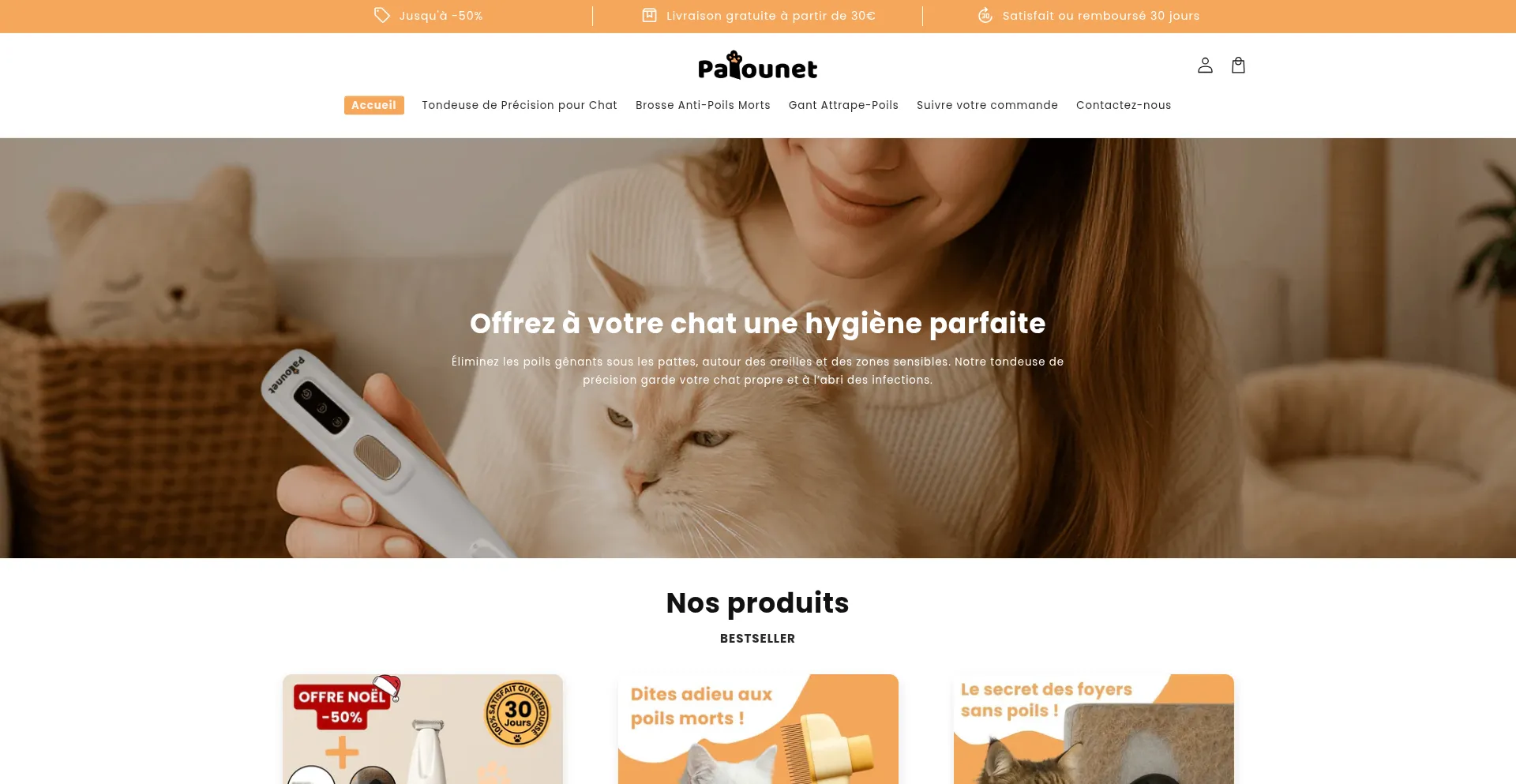1516x784 pixels.
Task: Click 'Satisfait ou remboursé 30 jours' text
Action: (1101, 16)
